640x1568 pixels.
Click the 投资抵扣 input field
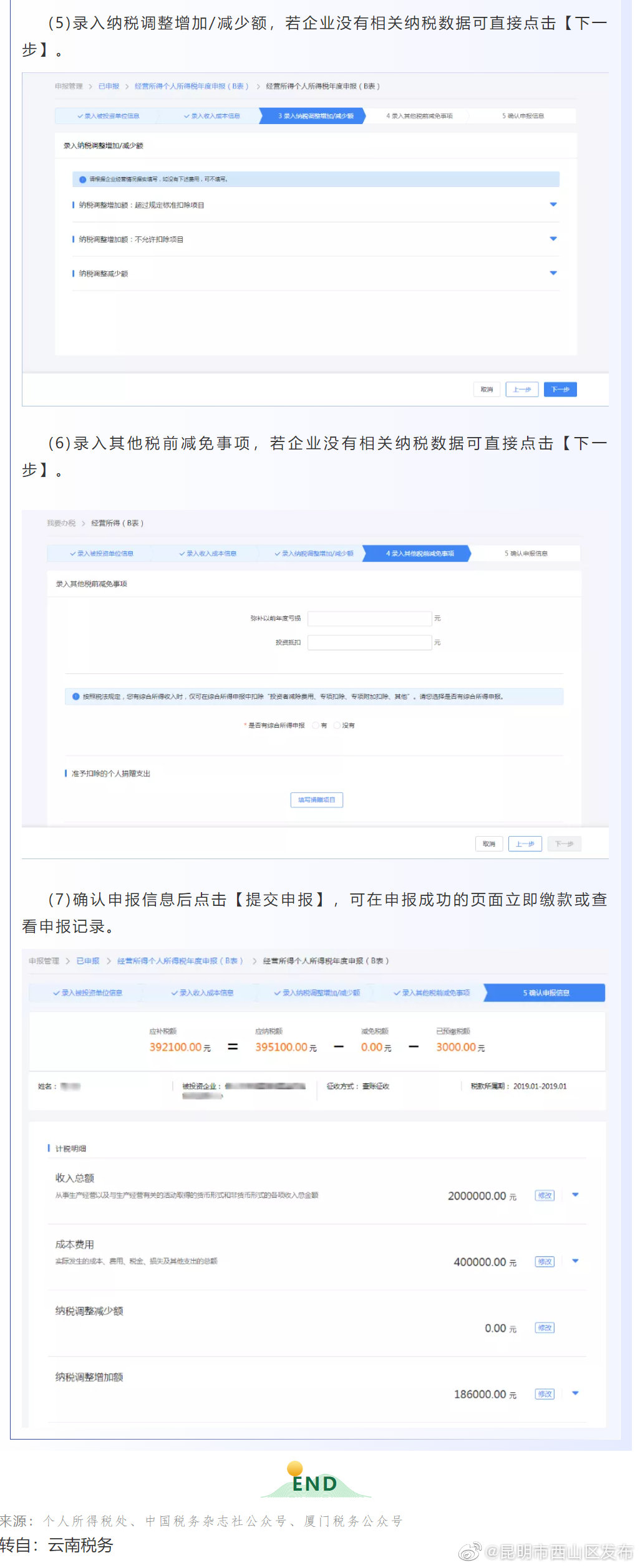click(x=370, y=643)
